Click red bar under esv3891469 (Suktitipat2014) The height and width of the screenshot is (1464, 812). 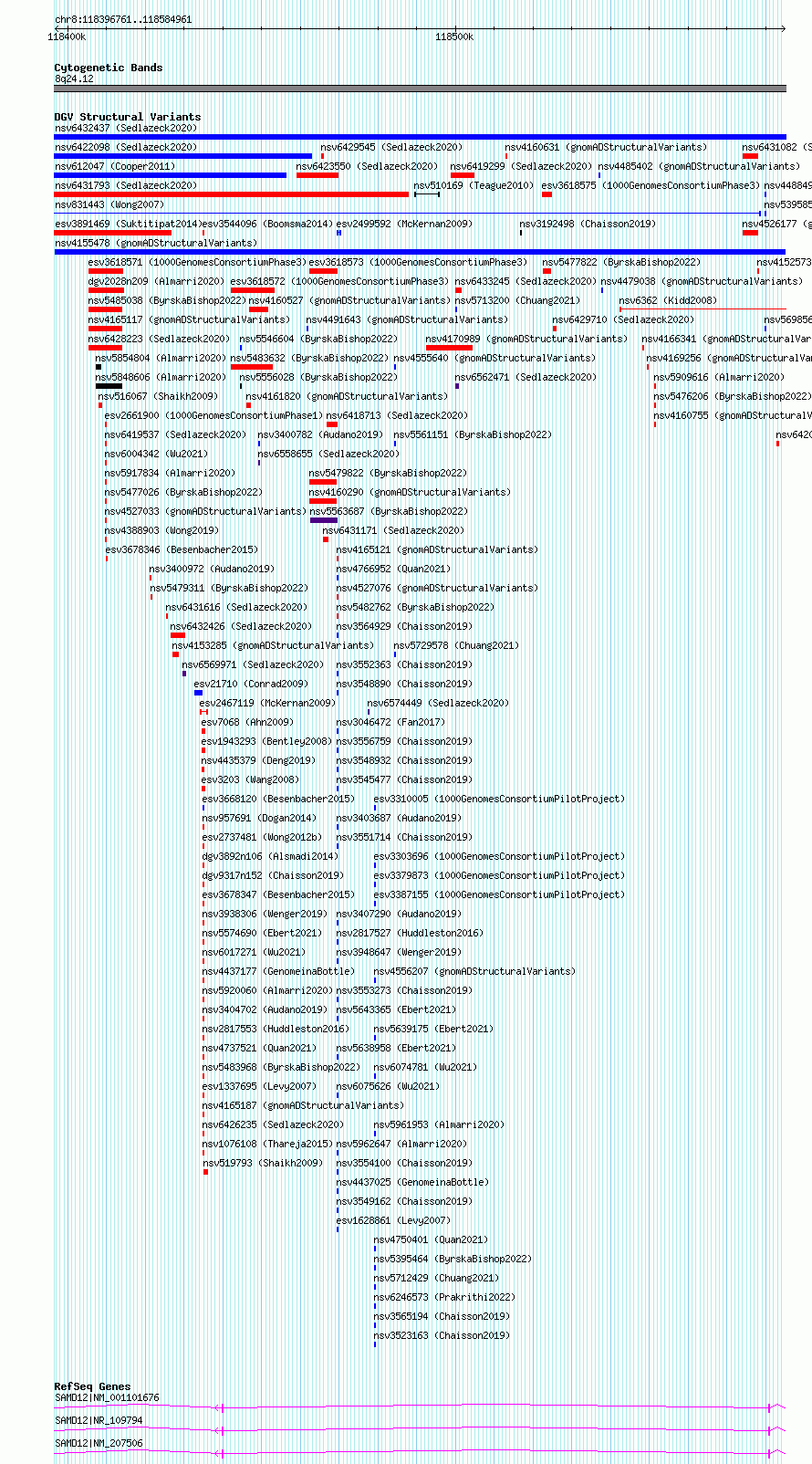click(x=112, y=233)
